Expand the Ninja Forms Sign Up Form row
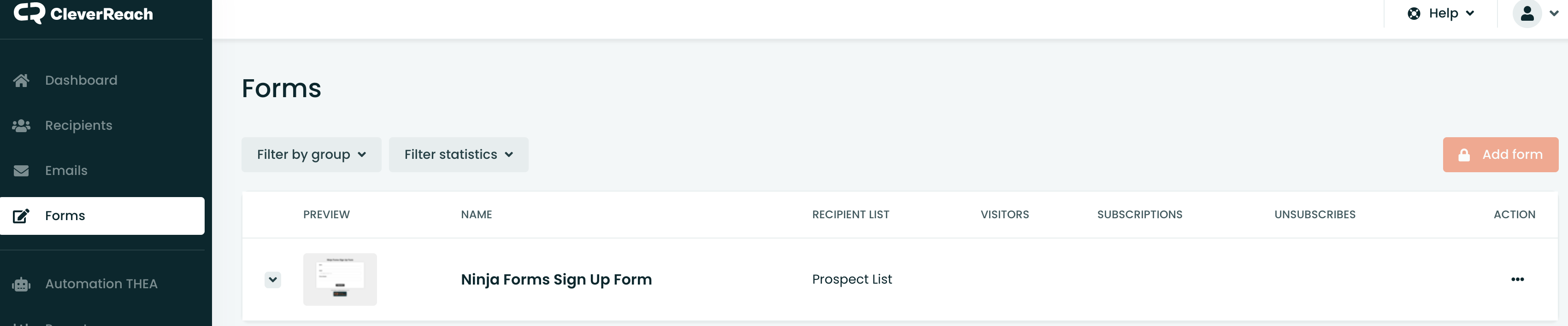Screen dimensions: 1568x326 point(273,280)
